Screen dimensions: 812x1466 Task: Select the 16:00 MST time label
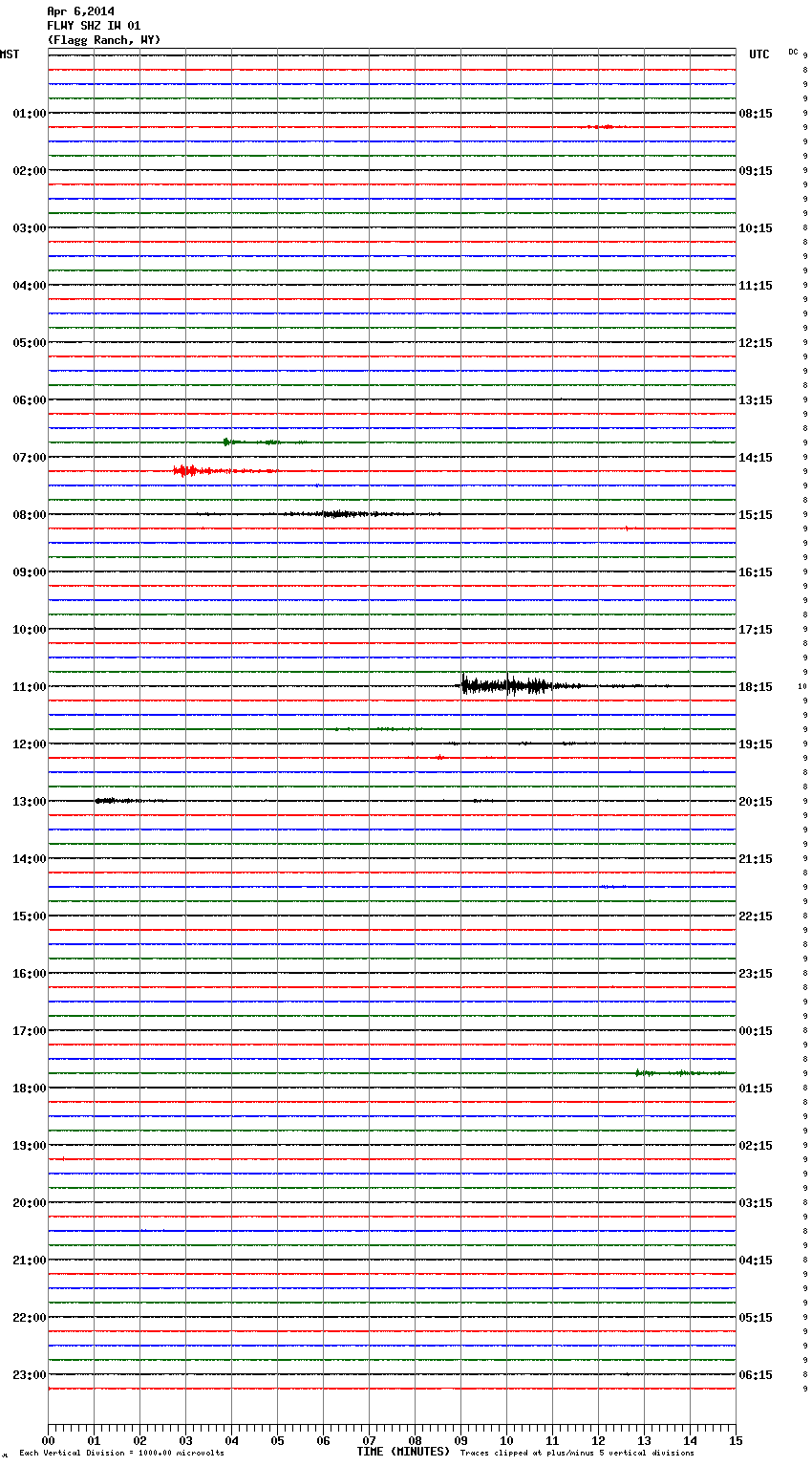(x=29, y=974)
